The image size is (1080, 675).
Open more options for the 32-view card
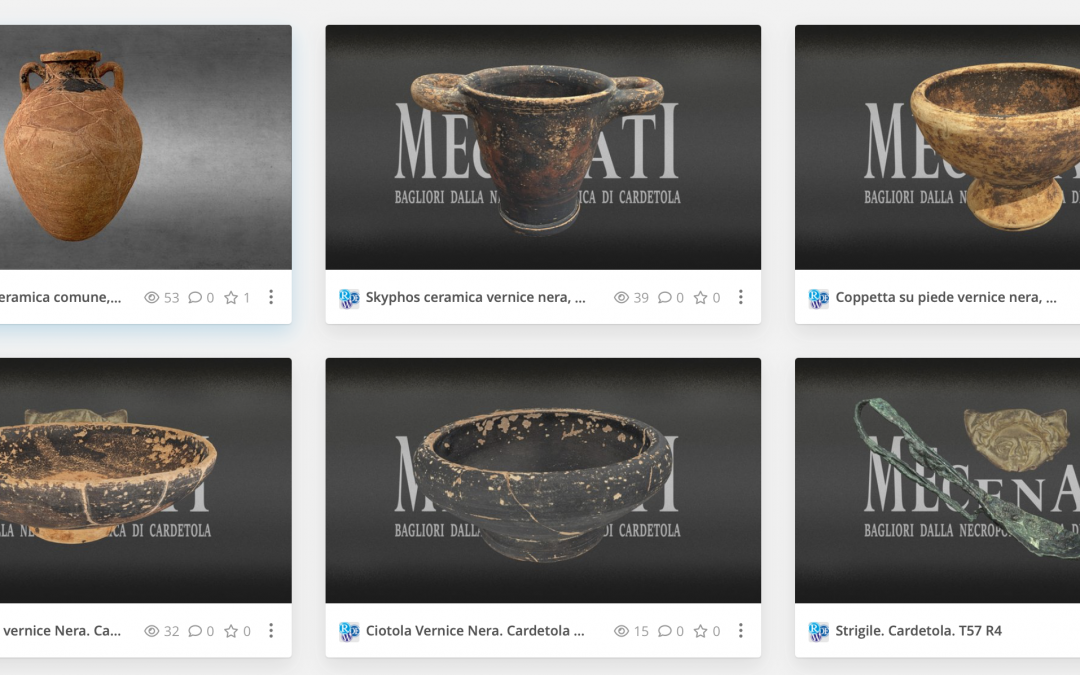point(271,630)
